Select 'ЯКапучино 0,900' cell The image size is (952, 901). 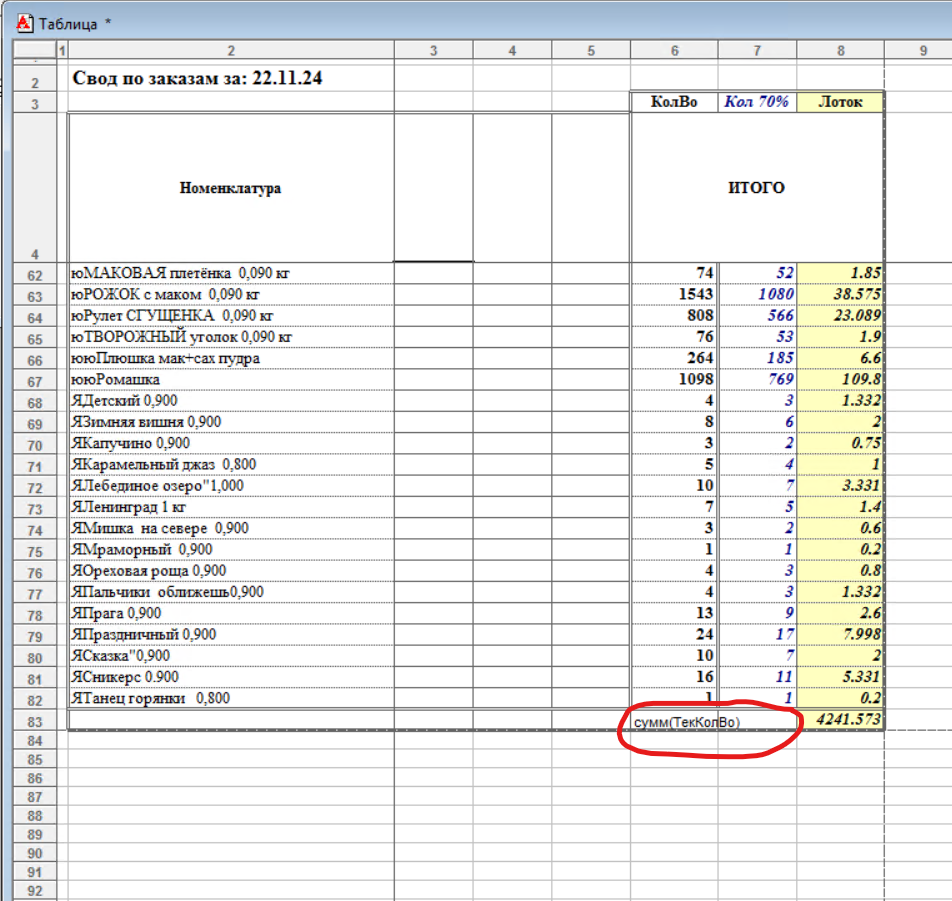(x=231, y=443)
